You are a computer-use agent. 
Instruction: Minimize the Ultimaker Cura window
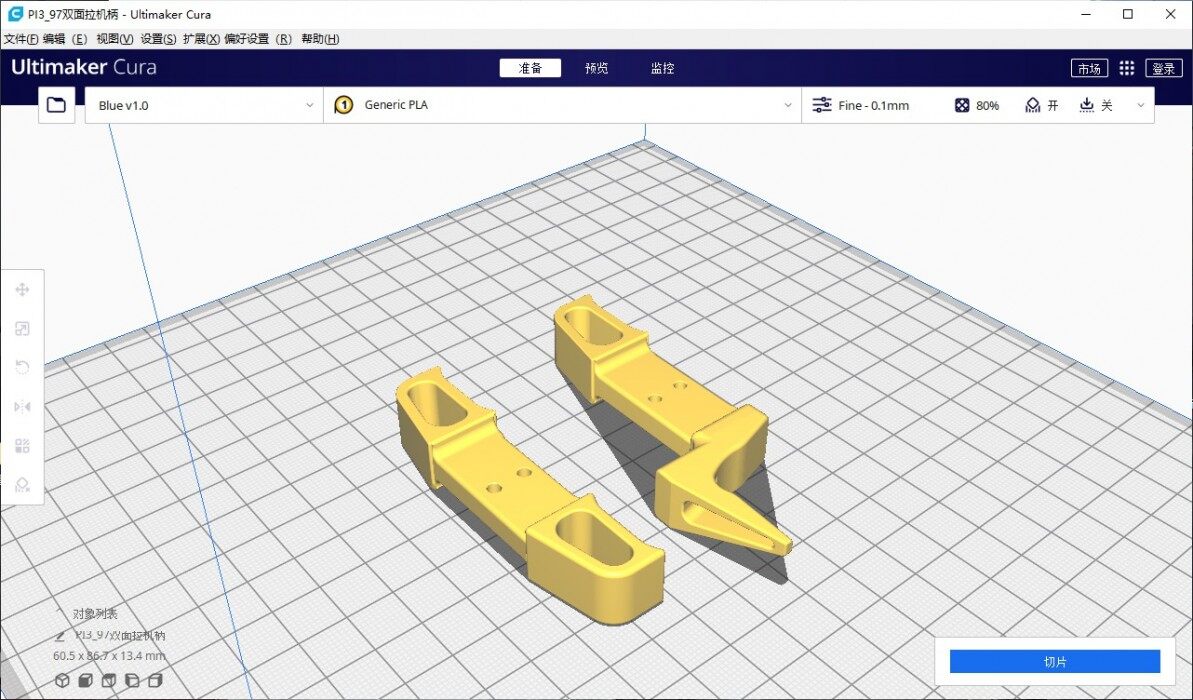[x=1086, y=14]
